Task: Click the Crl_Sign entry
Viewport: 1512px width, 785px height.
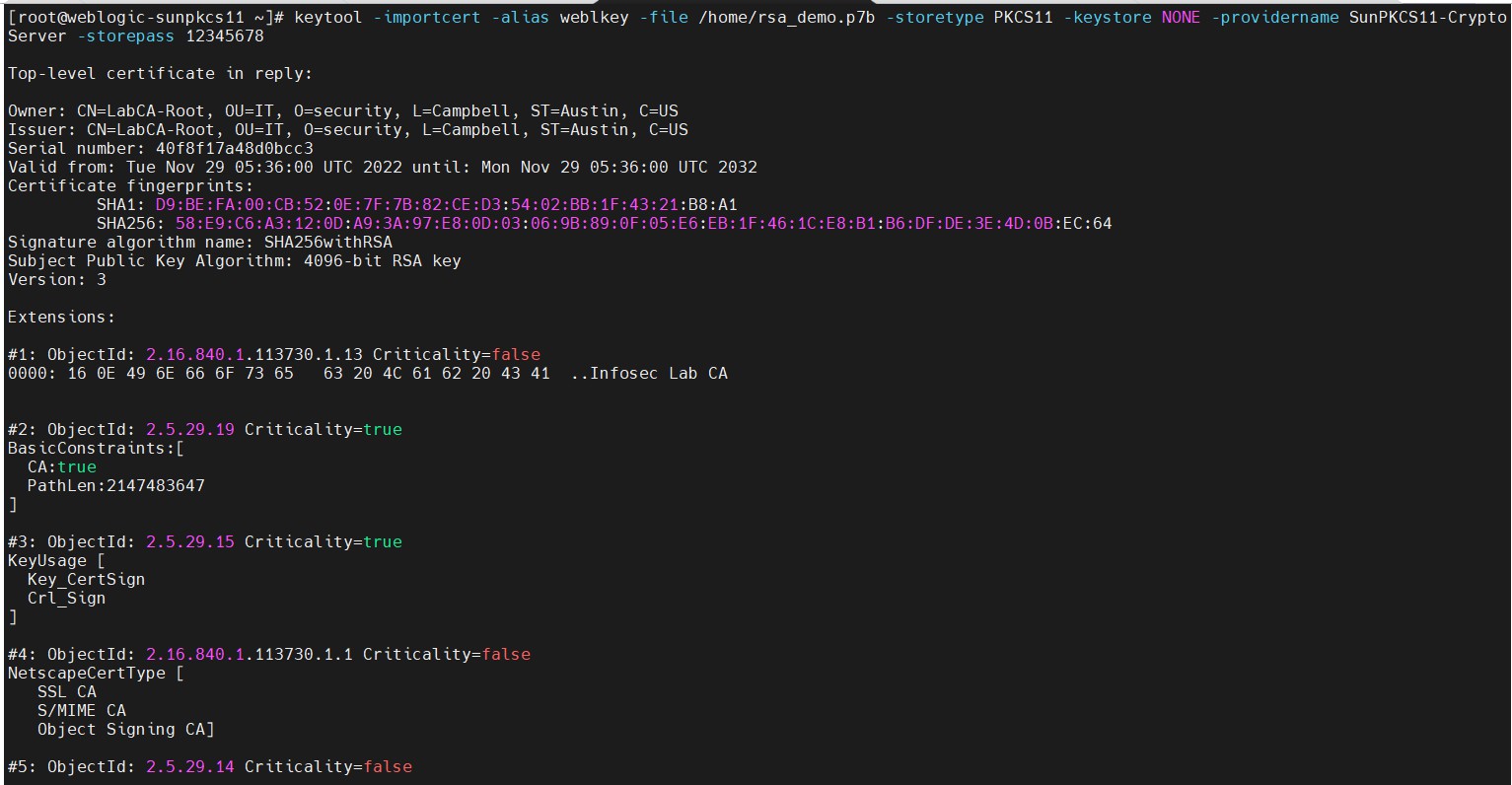Action: [x=67, y=599]
